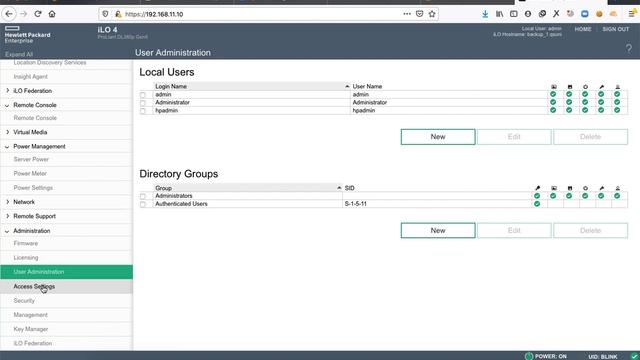Select the Authenticated Users group checkbox

(x=142, y=204)
